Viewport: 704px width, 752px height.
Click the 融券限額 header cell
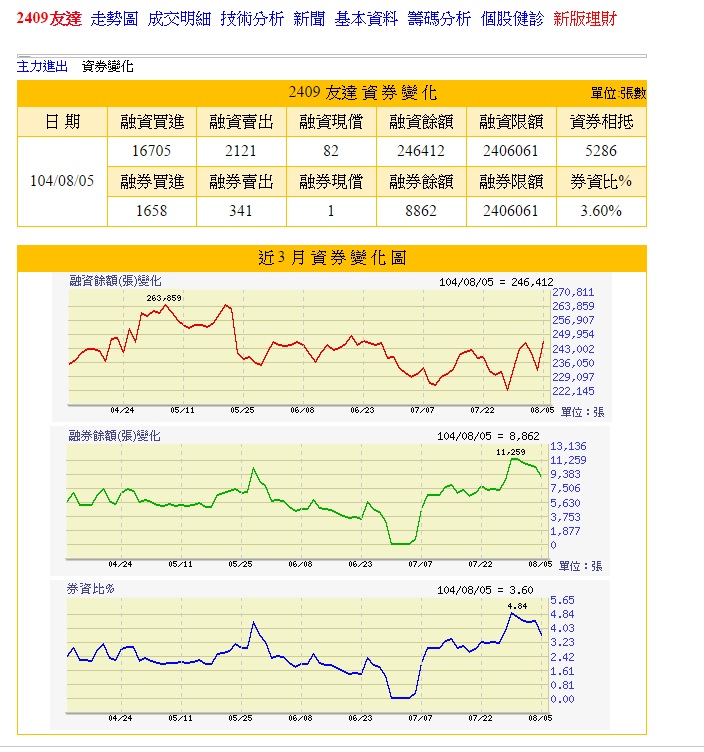click(511, 182)
